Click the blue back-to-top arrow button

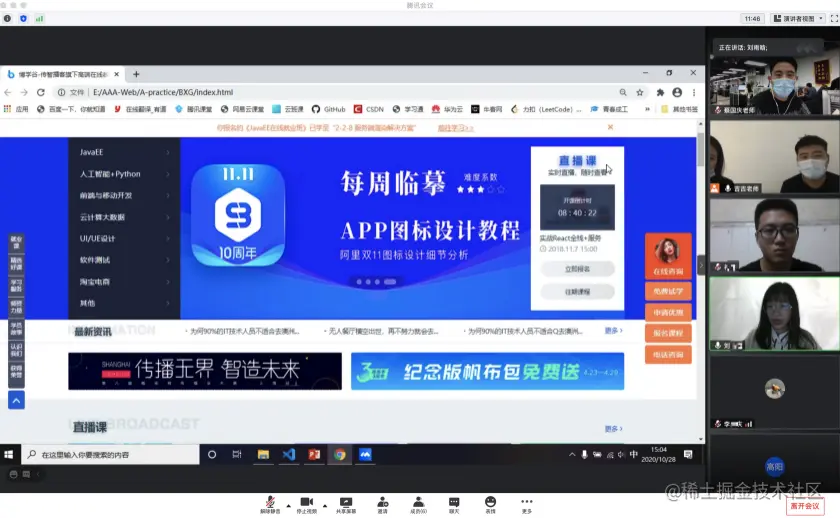[x=16, y=400]
